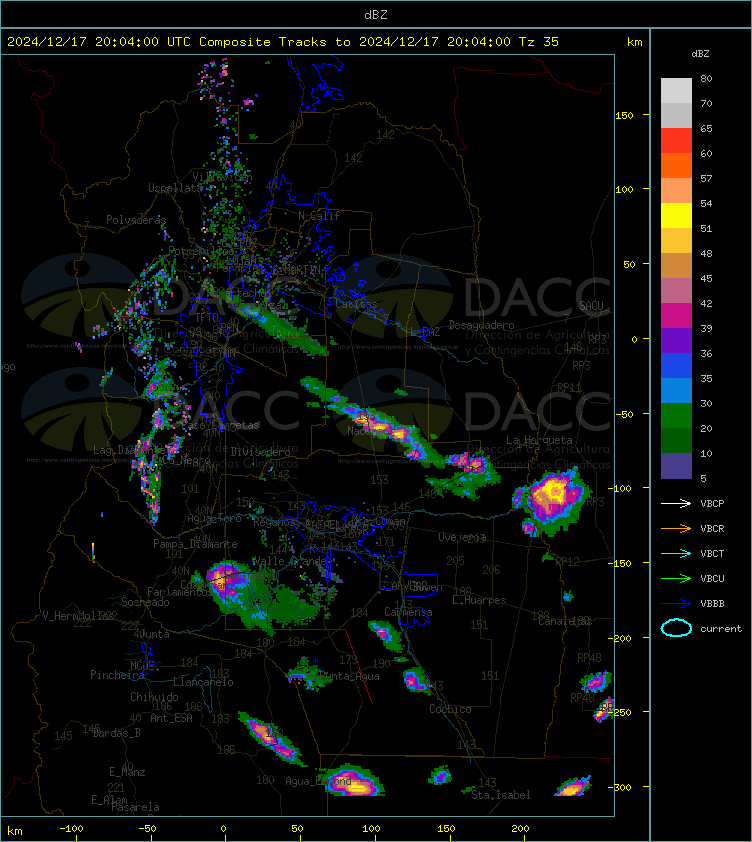Screen dimensions: 752x842
Task: Click the VBCT legend label
Action: (x=712, y=553)
